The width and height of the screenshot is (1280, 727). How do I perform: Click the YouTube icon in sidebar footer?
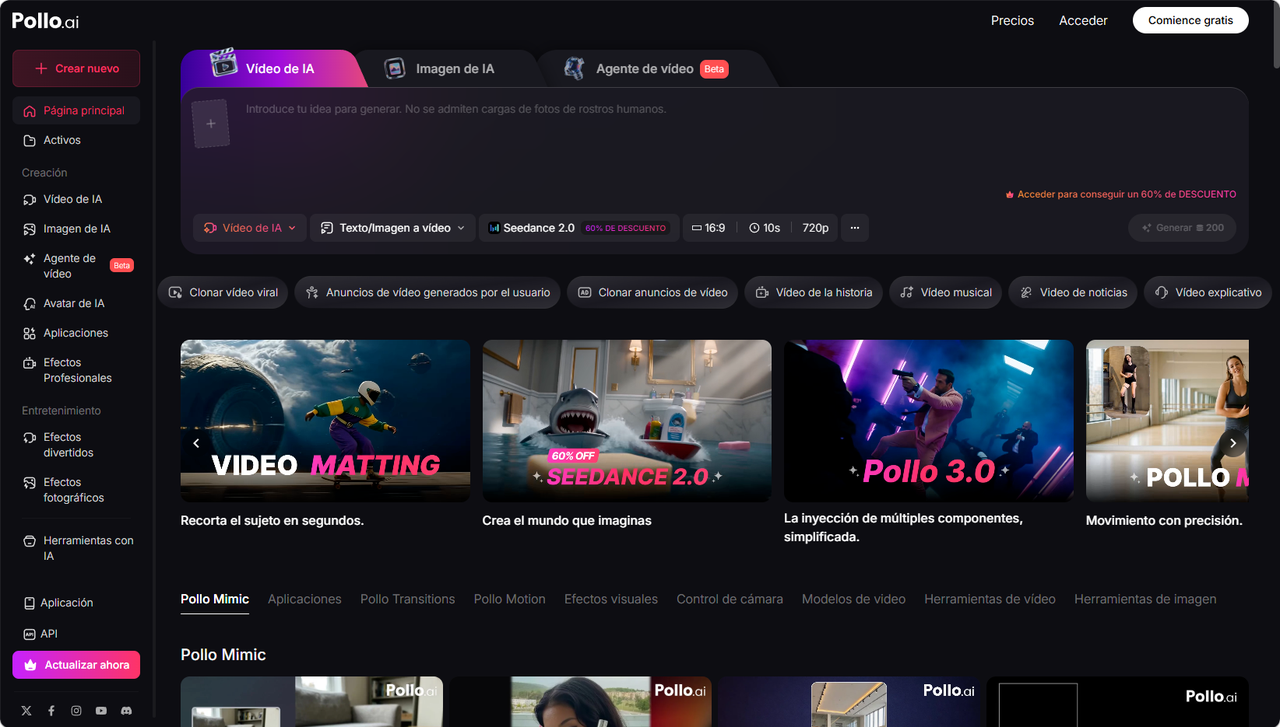(x=101, y=710)
